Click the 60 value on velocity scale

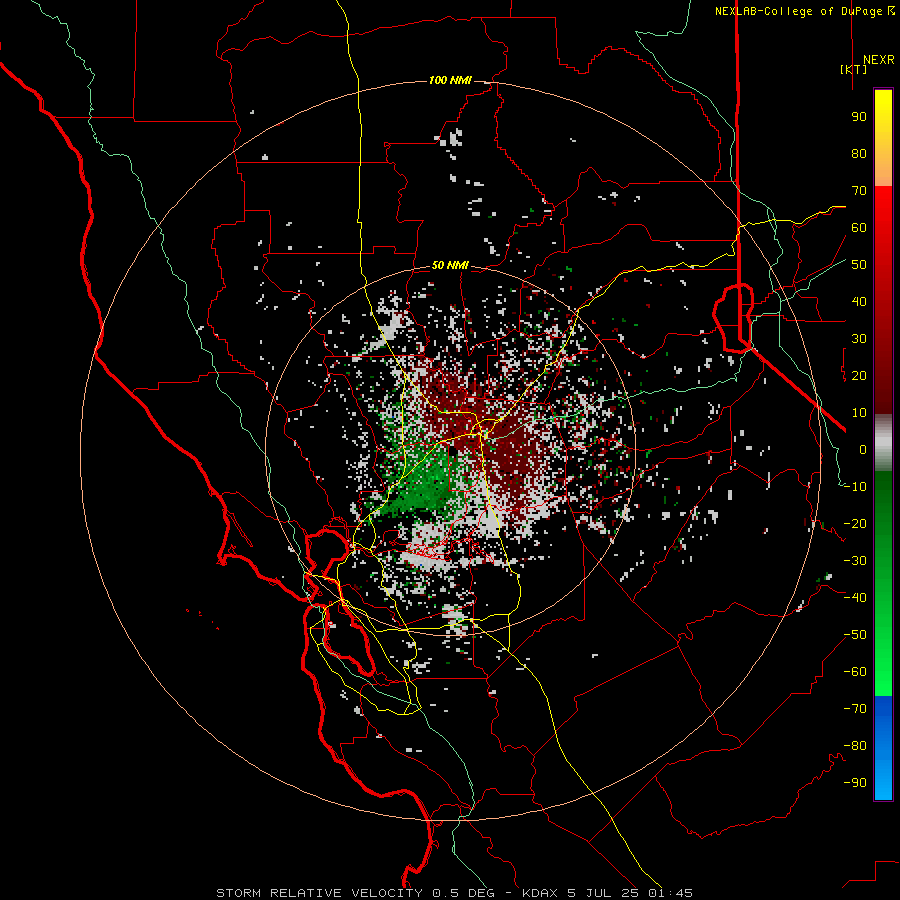[859, 228]
